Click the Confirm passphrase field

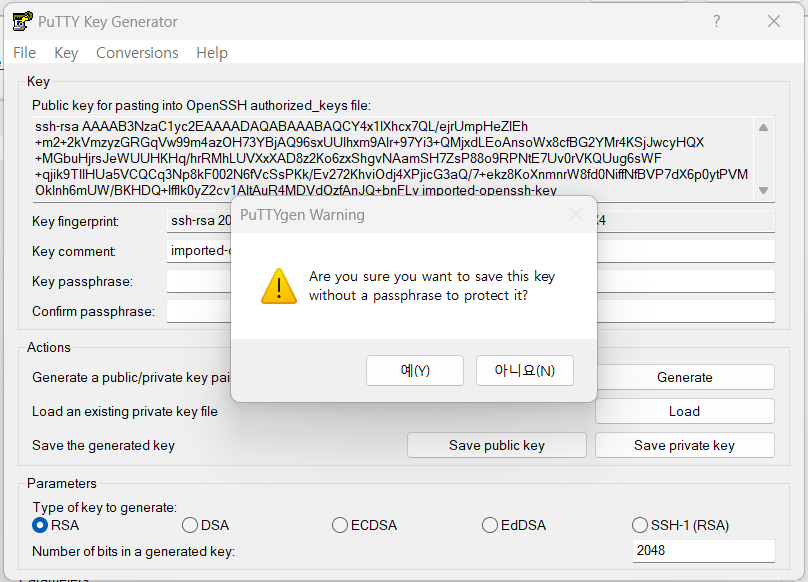coord(470,311)
